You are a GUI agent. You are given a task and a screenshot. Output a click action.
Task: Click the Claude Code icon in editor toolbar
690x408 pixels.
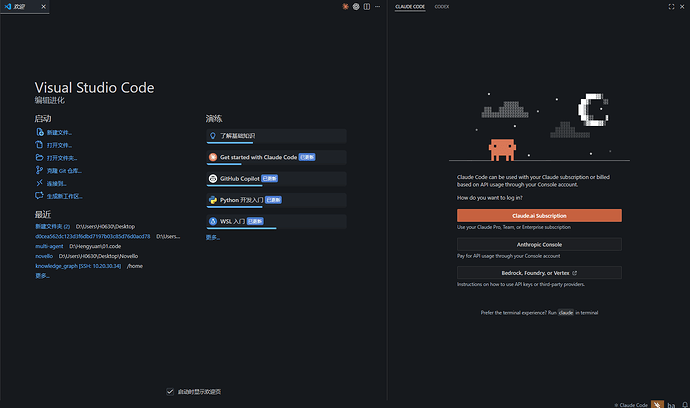[345, 7]
